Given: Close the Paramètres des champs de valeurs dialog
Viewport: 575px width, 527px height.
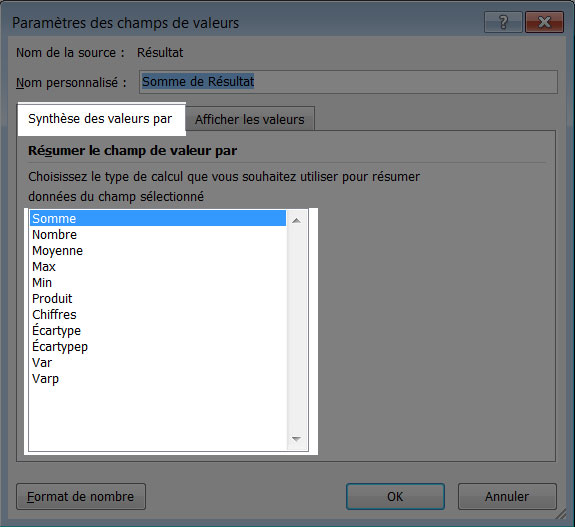Looking at the screenshot, I should click(544, 22).
